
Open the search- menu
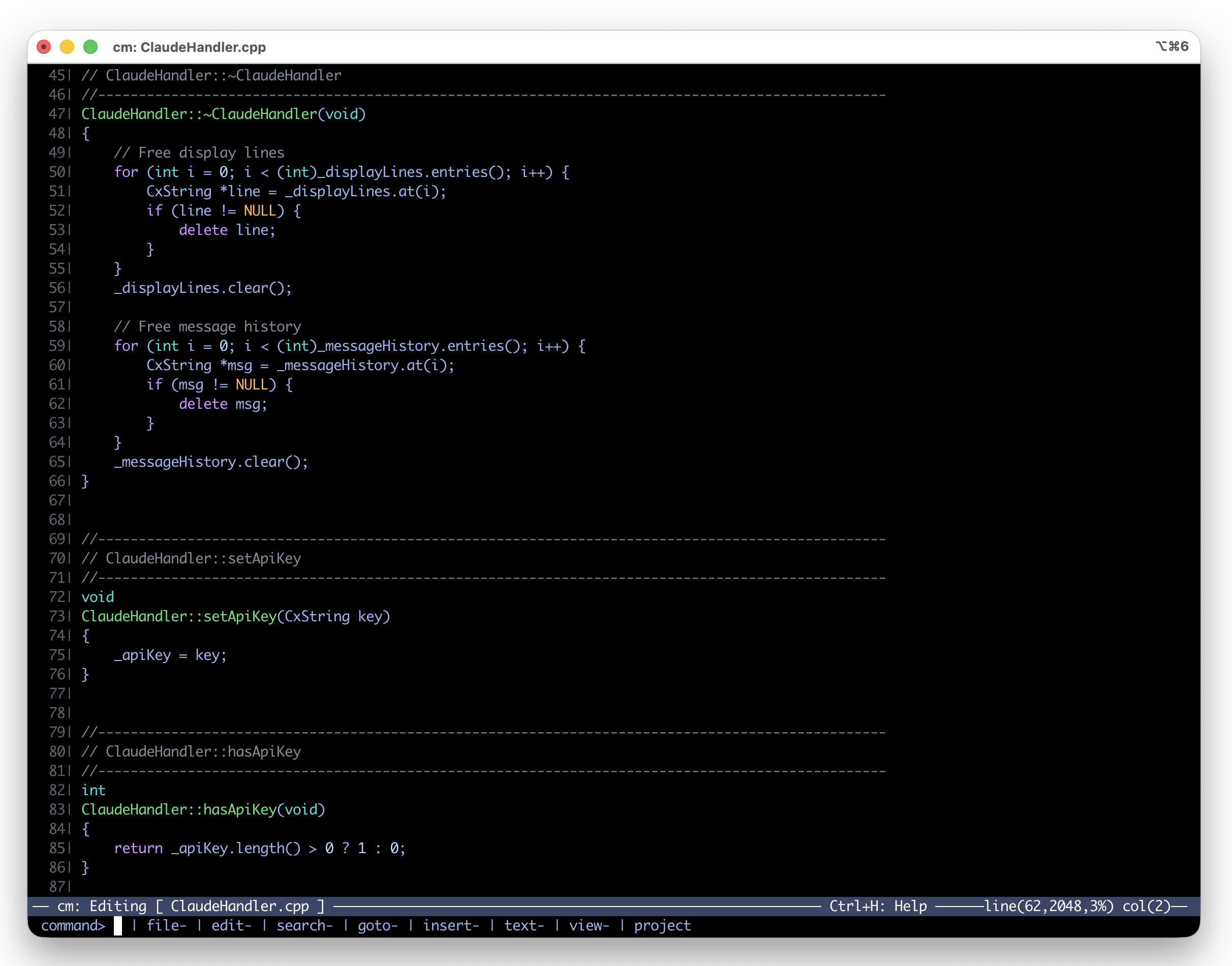click(x=304, y=926)
